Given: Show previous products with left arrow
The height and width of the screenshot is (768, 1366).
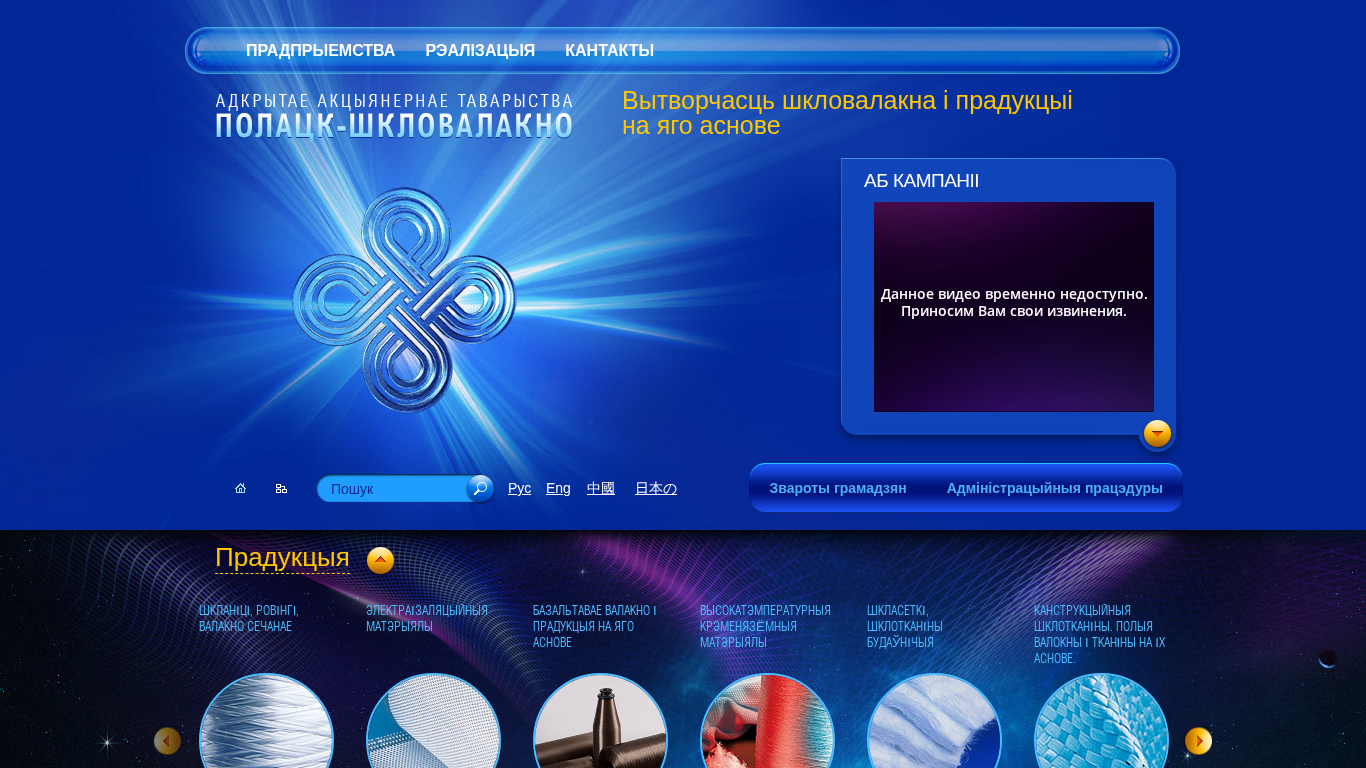Looking at the screenshot, I should pyautogui.click(x=167, y=741).
